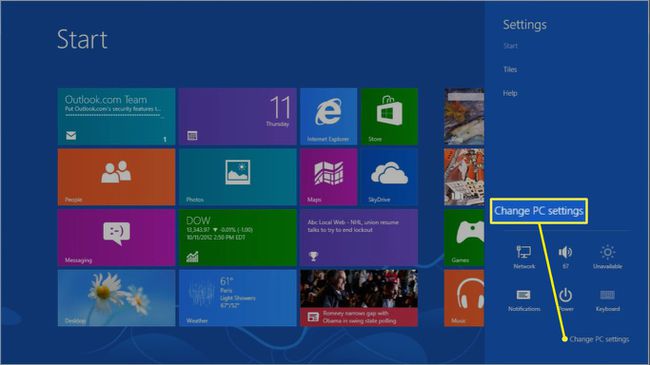Select Start in the Settings panel

point(510,46)
